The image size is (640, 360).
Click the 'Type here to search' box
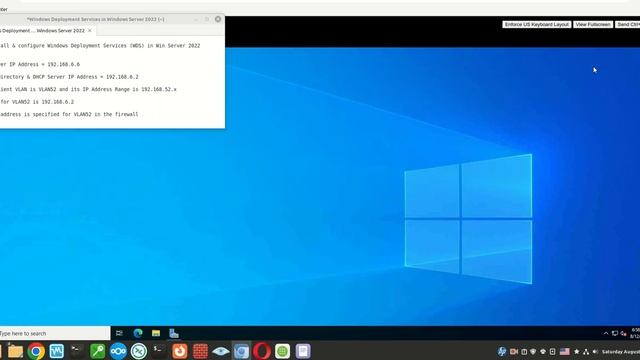pos(55,333)
